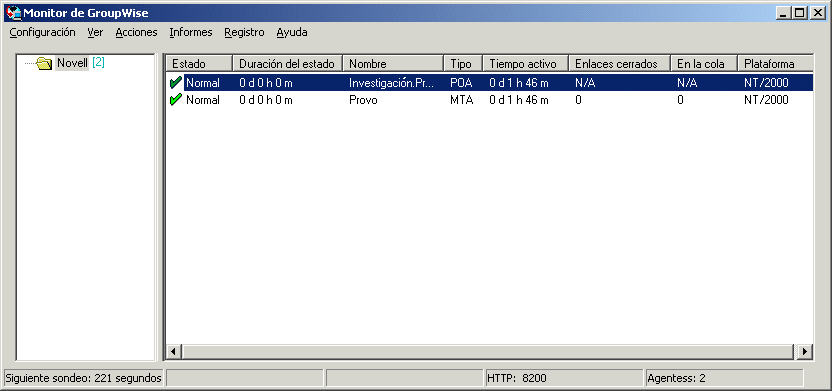Sort by Tipo column header
This screenshot has width=832, height=391.
(x=463, y=64)
